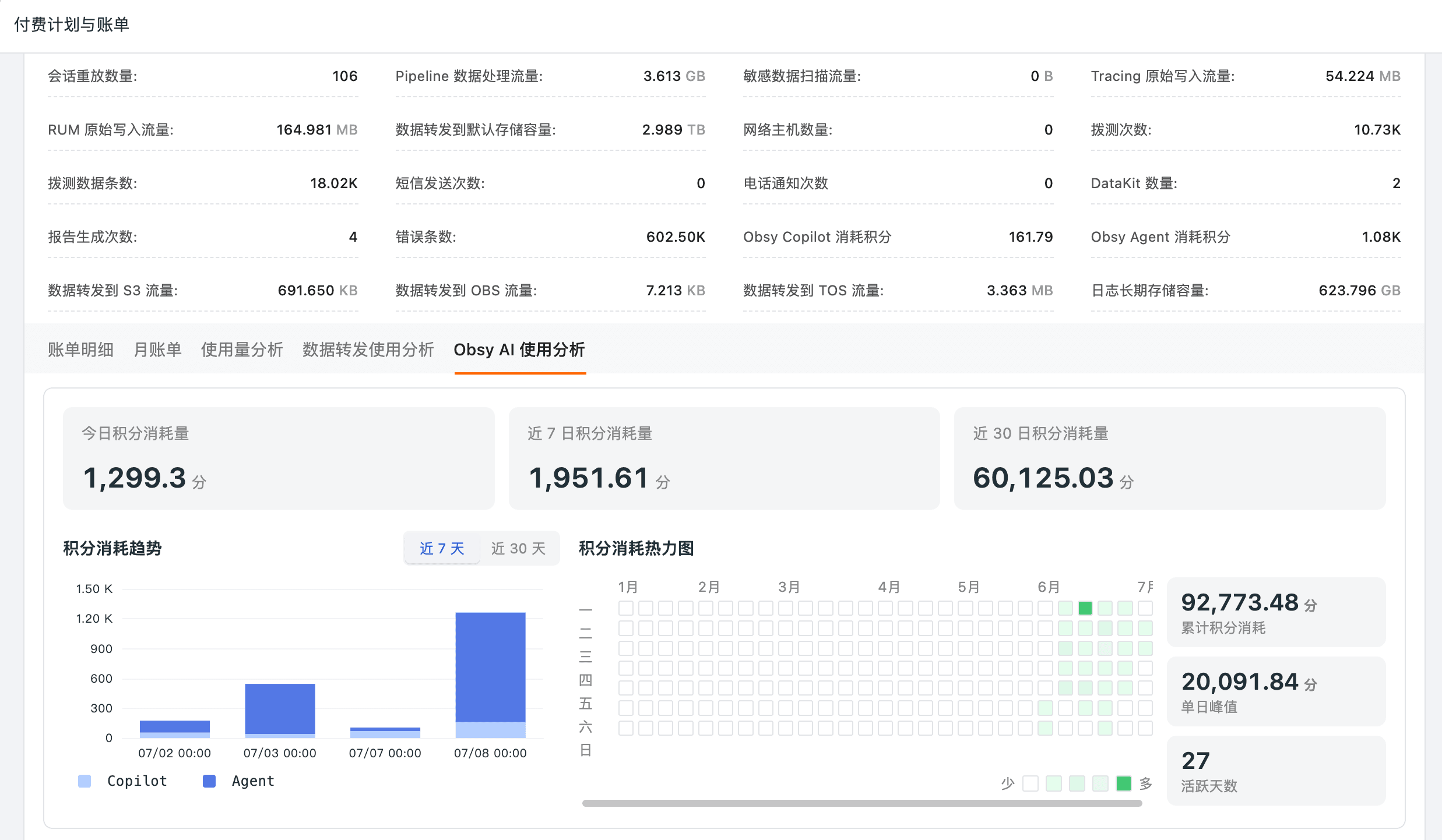Click the Obsy Agent 消耗积分 label
The width and height of the screenshot is (1442, 840).
(1160, 237)
